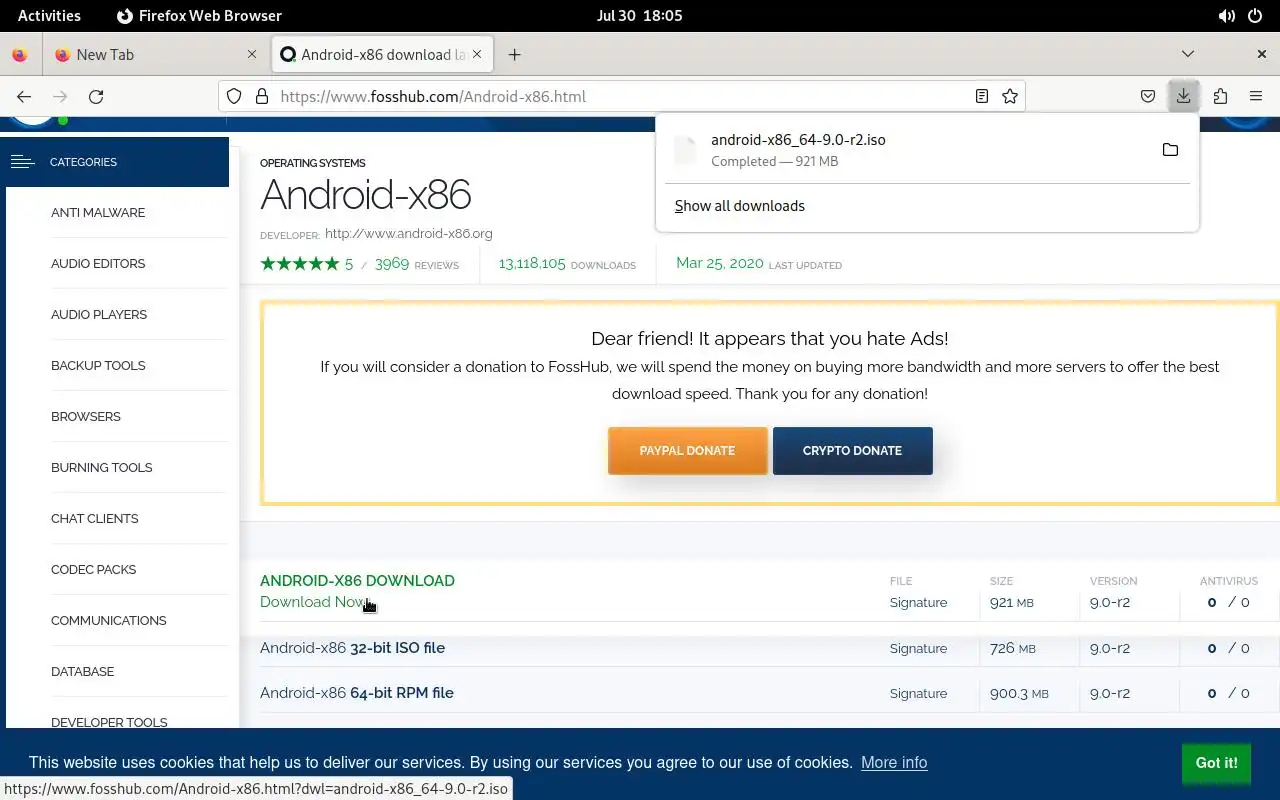Go back using the browser back arrow
The height and width of the screenshot is (800, 1280).
[24, 96]
